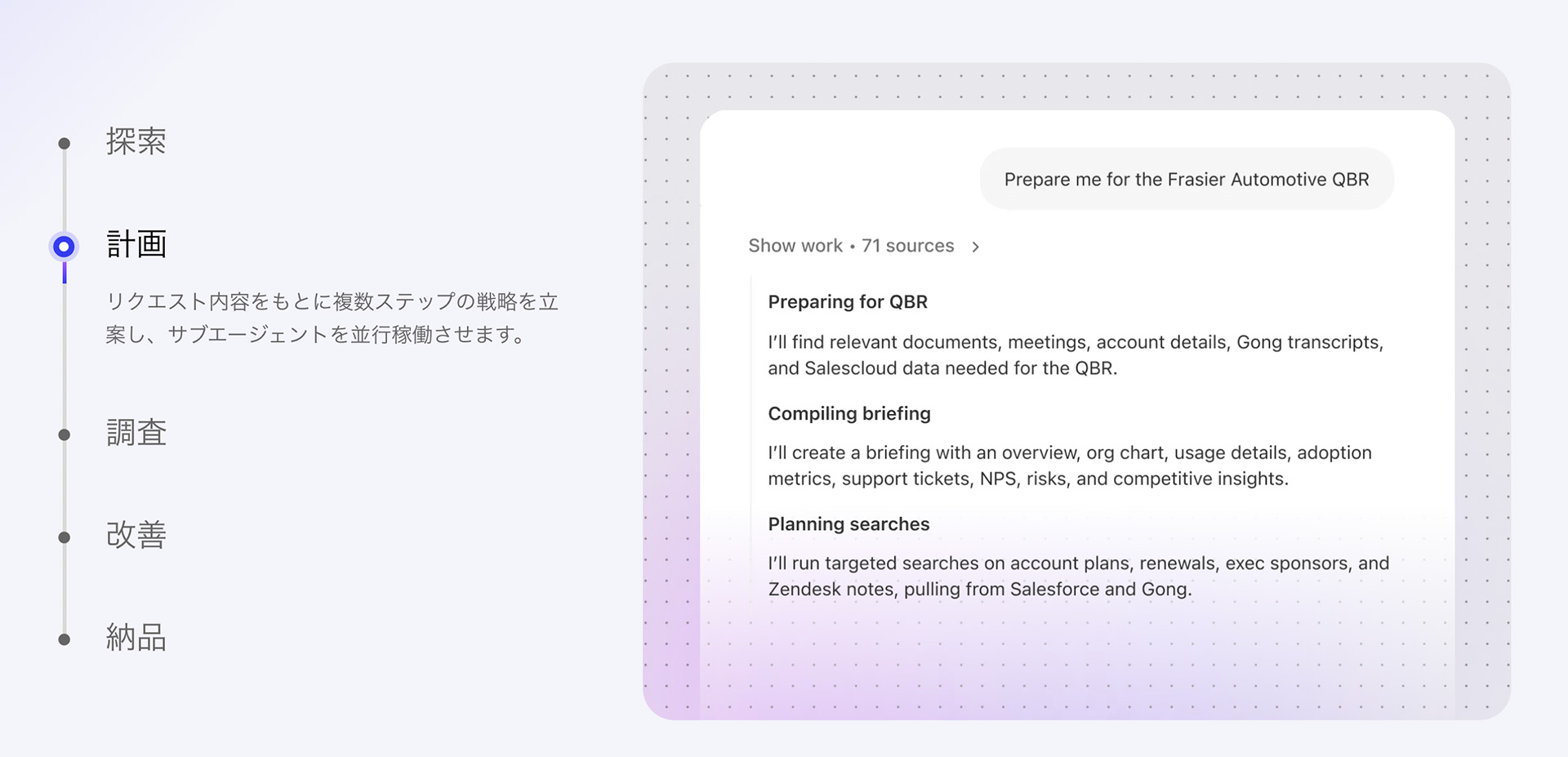Select the 納品 stage label
Viewport: 1568px width, 757px height.
pyautogui.click(x=135, y=639)
